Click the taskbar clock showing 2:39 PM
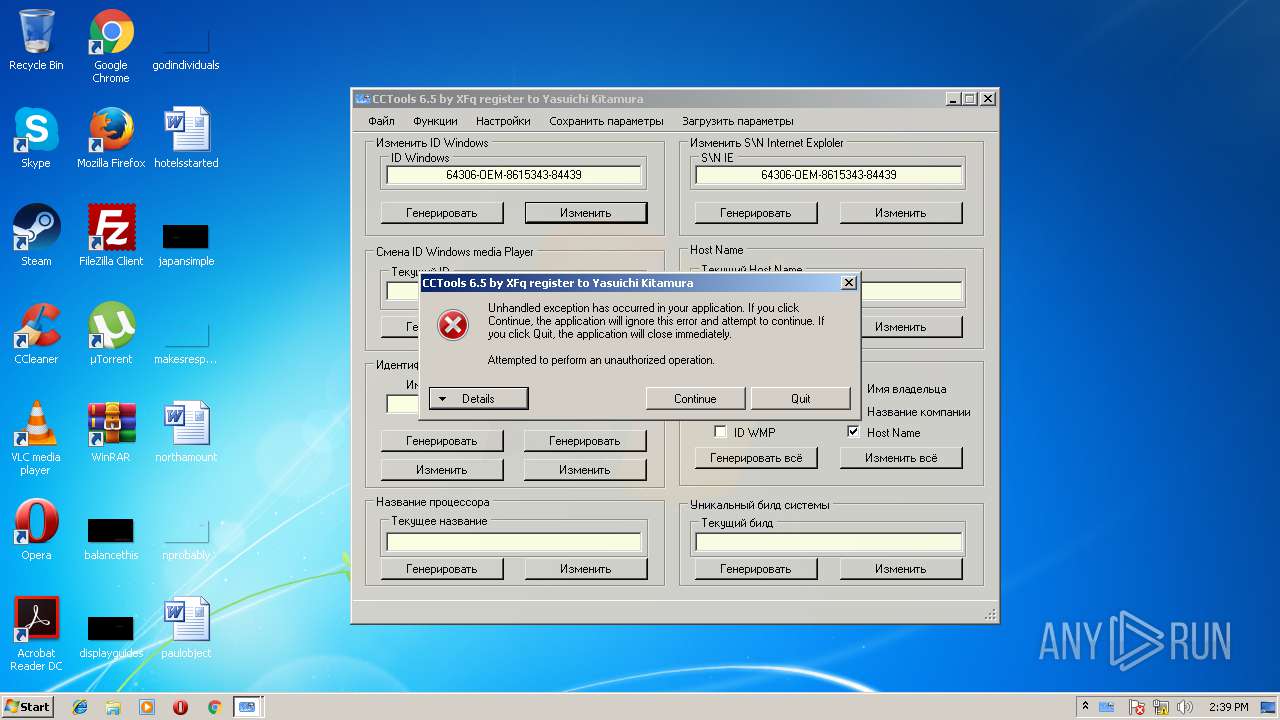Screen dimensions: 1280x720 pyautogui.click(x=1228, y=707)
